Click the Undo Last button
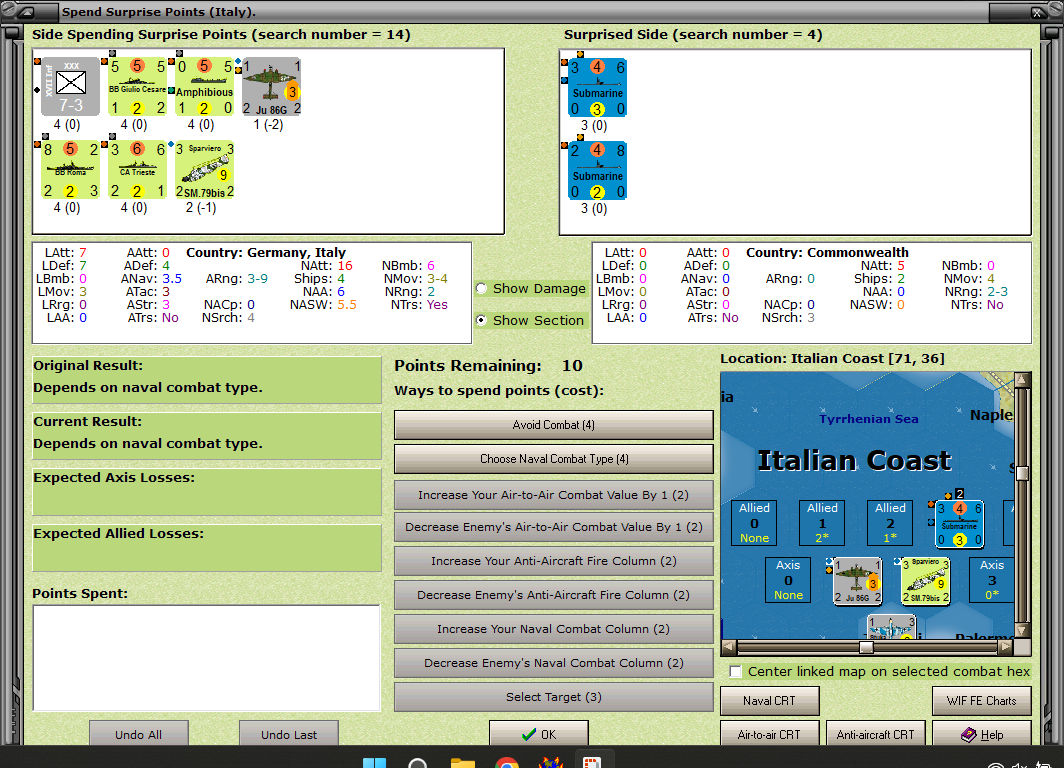The width and height of the screenshot is (1064, 768). [x=289, y=733]
